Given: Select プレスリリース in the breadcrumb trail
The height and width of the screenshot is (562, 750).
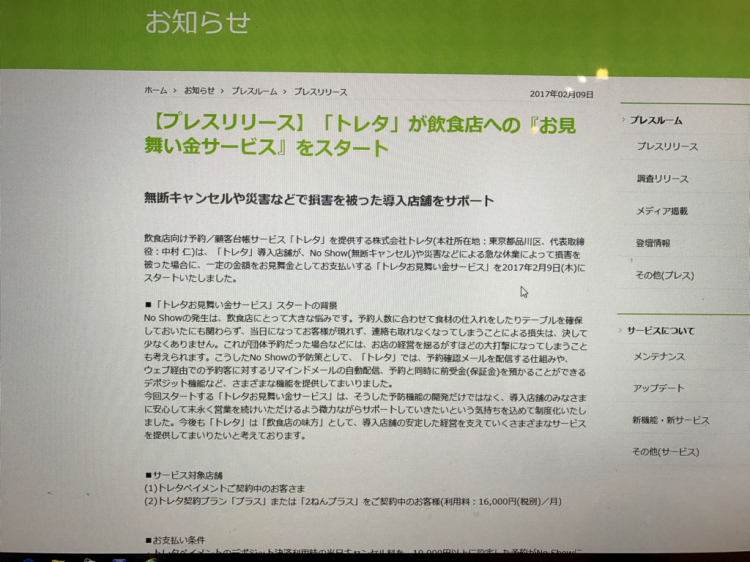Looking at the screenshot, I should (x=320, y=92).
